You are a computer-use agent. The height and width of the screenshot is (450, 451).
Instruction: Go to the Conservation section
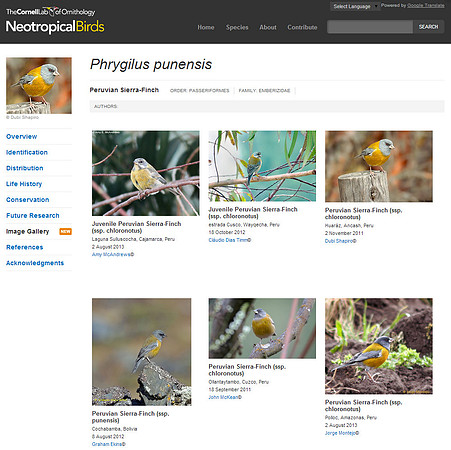point(28,200)
